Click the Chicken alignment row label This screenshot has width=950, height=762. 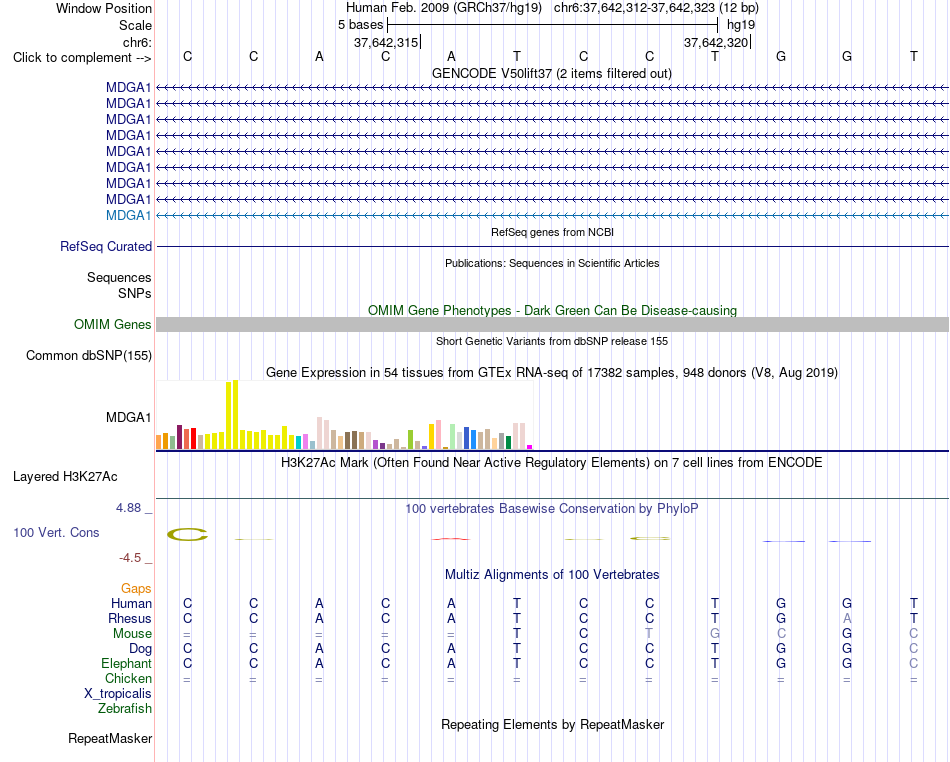[x=128, y=678]
